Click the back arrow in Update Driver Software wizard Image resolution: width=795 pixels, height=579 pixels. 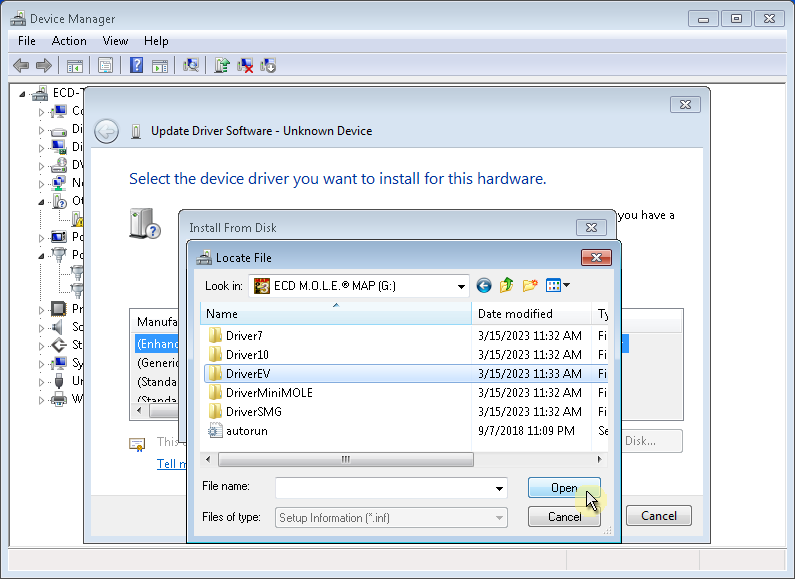pyautogui.click(x=106, y=131)
